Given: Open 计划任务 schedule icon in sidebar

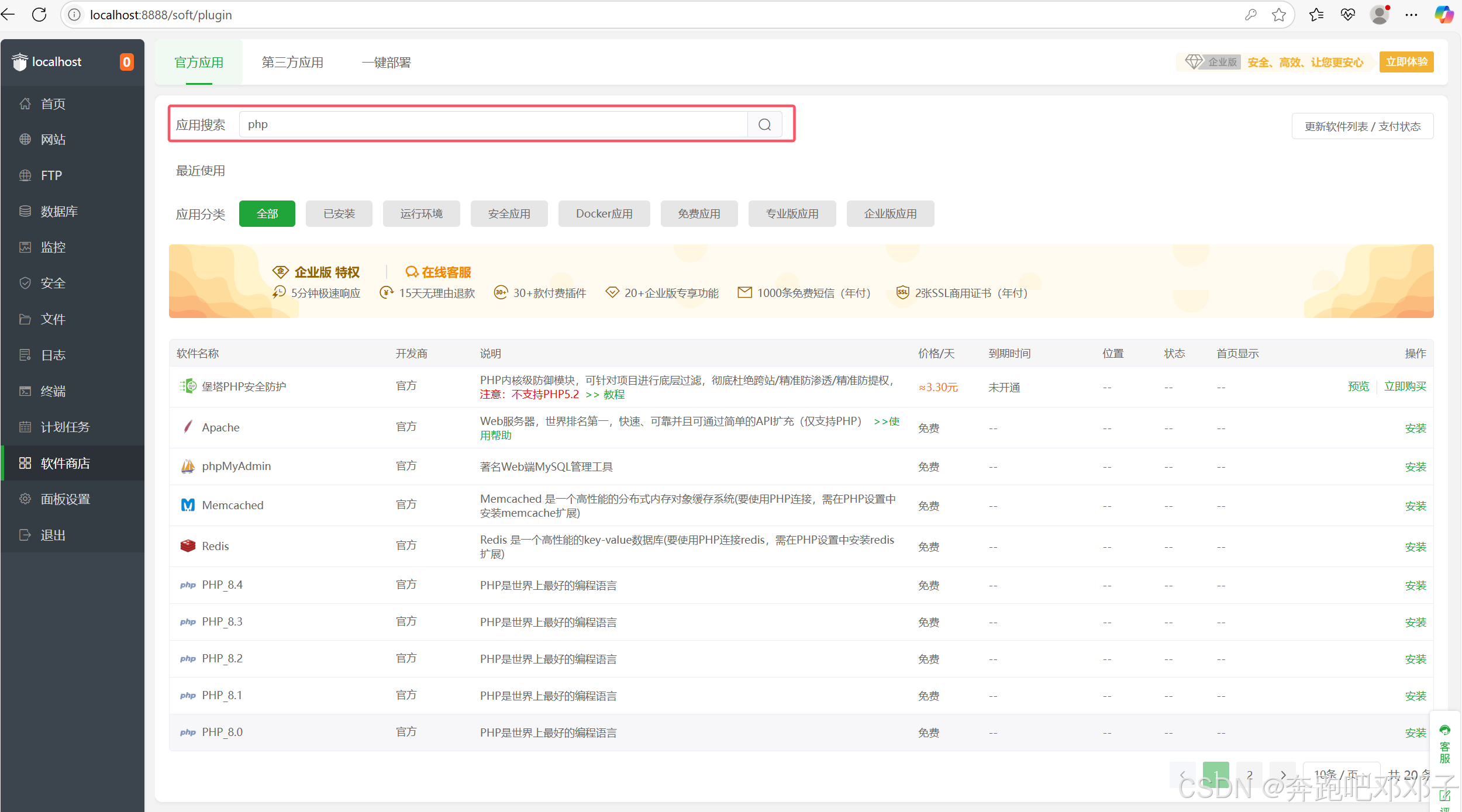Looking at the screenshot, I should point(25,427).
